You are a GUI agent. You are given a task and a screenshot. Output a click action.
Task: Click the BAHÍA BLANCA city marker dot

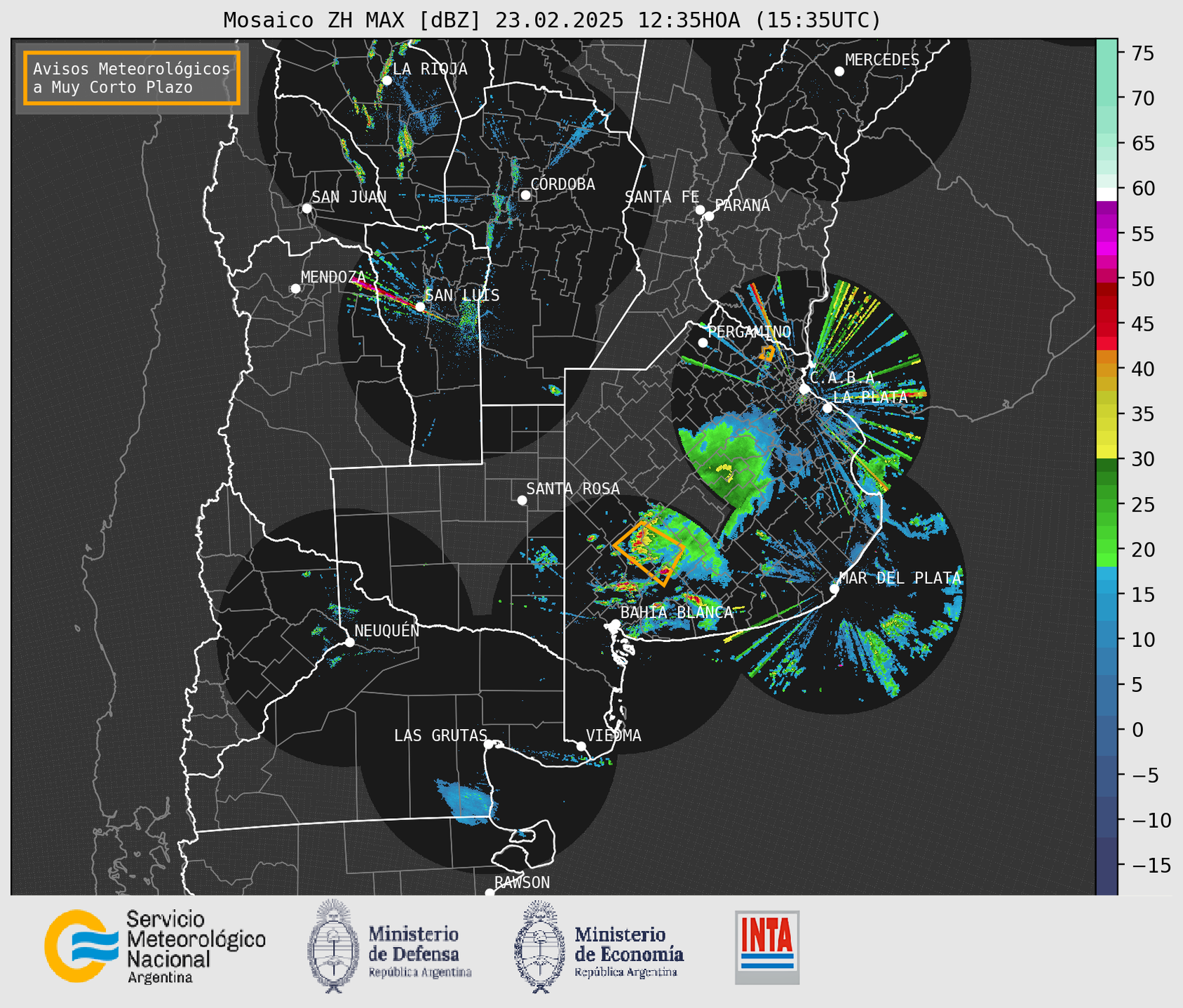click(x=615, y=624)
